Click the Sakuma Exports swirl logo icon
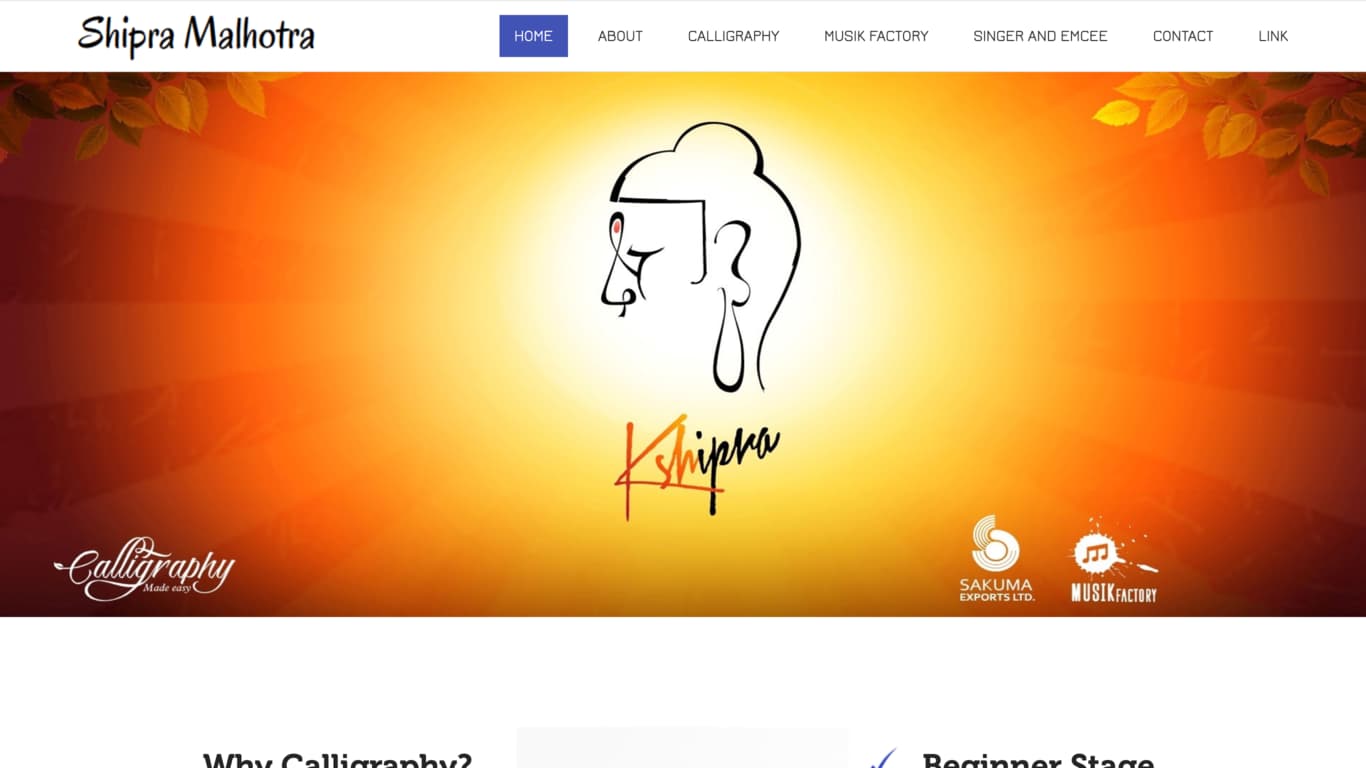The image size is (1366, 768). 995,544
